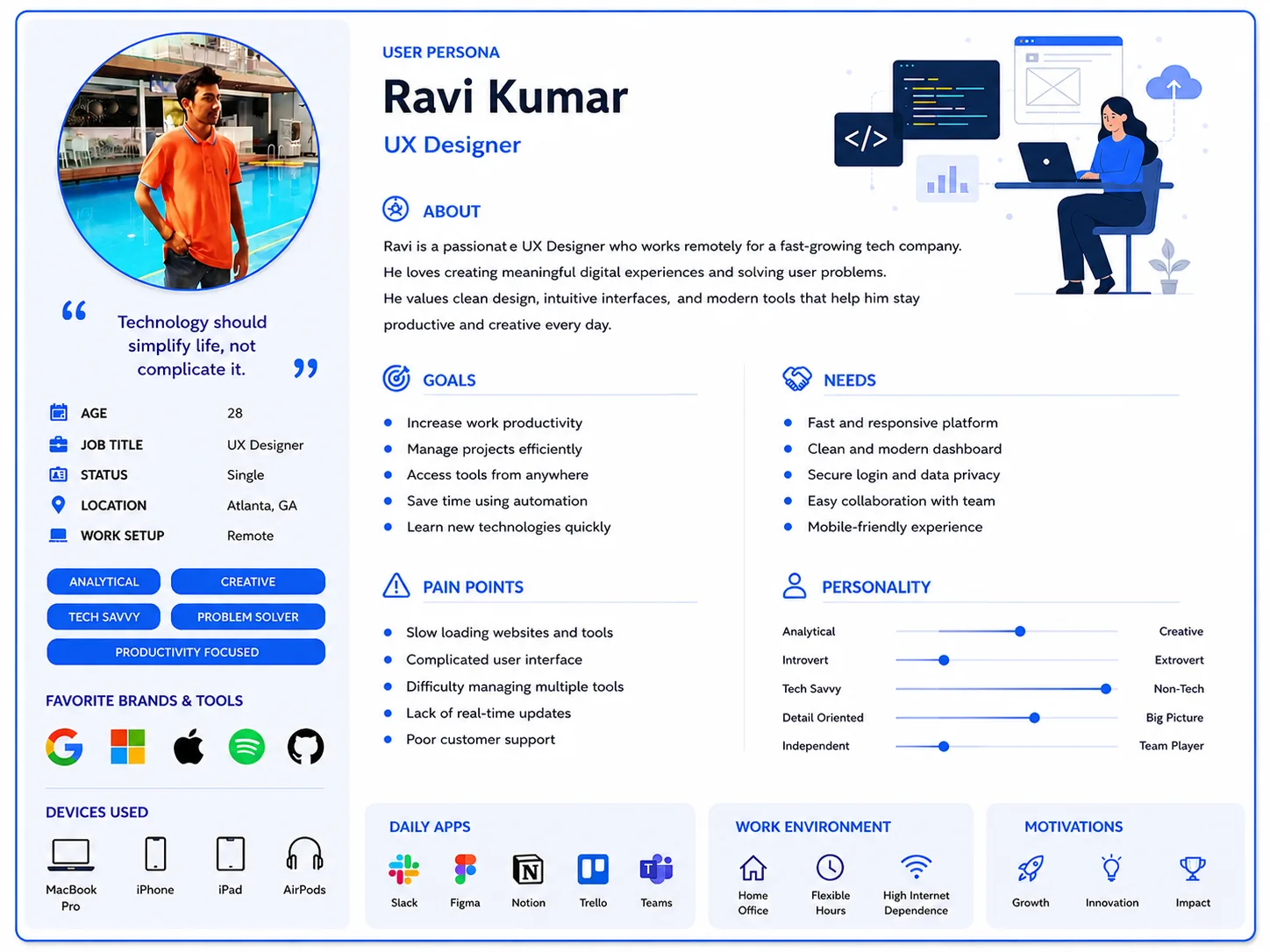Open the Trello app icon
The image size is (1270, 952).
tap(593, 870)
